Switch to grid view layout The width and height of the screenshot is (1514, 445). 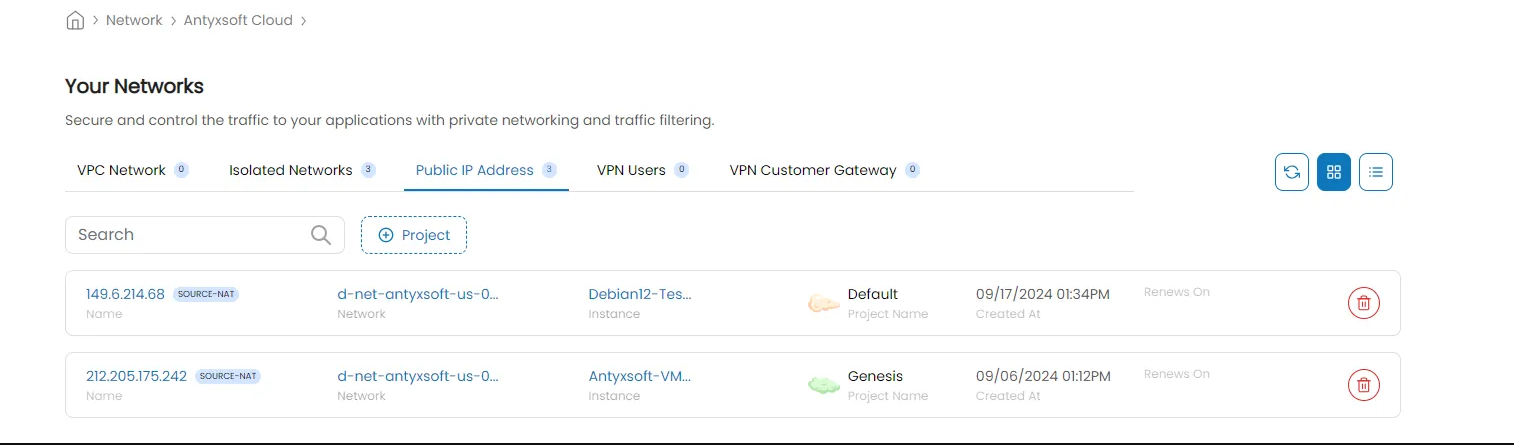1333,172
